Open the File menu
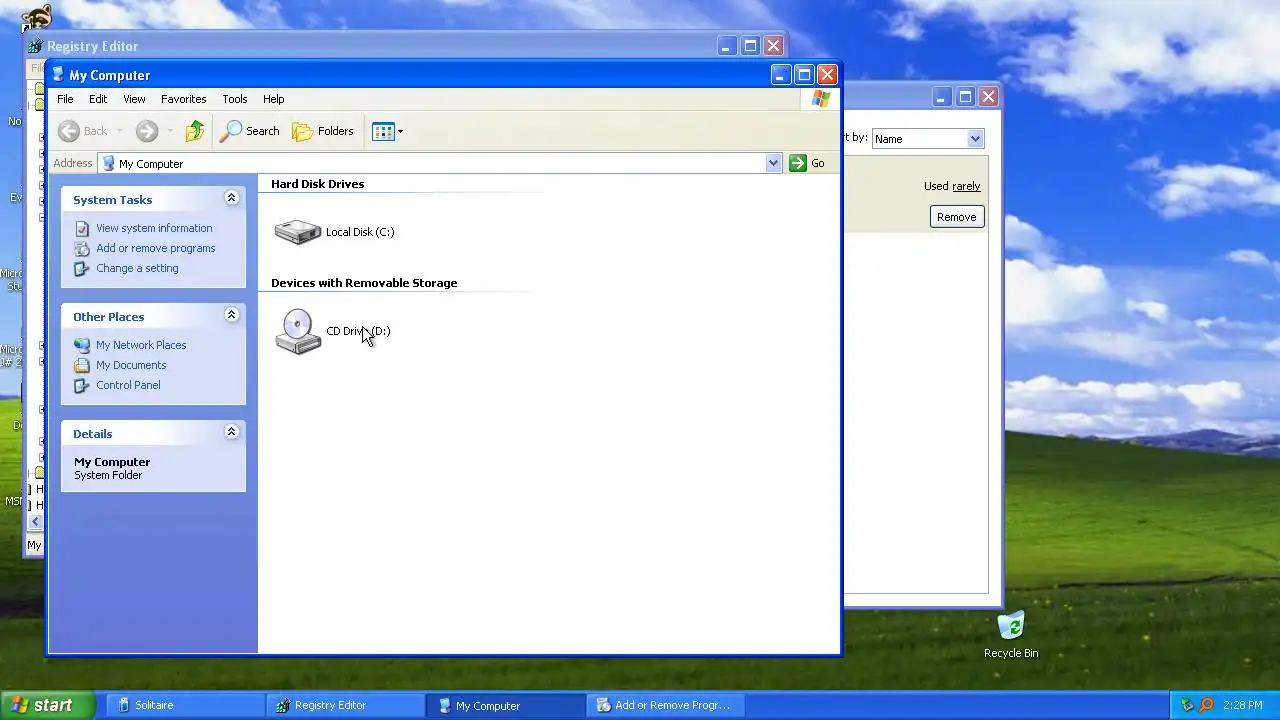This screenshot has height=720, width=1280. (x=65, y=99)
